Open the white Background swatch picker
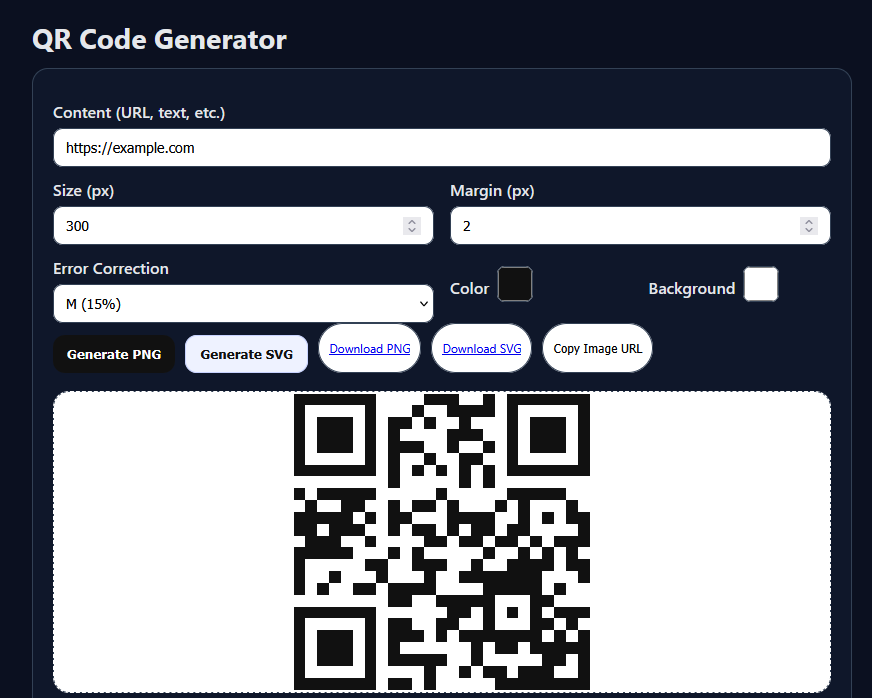This screenshot has width=872, height=698. (x=761, y=284)
